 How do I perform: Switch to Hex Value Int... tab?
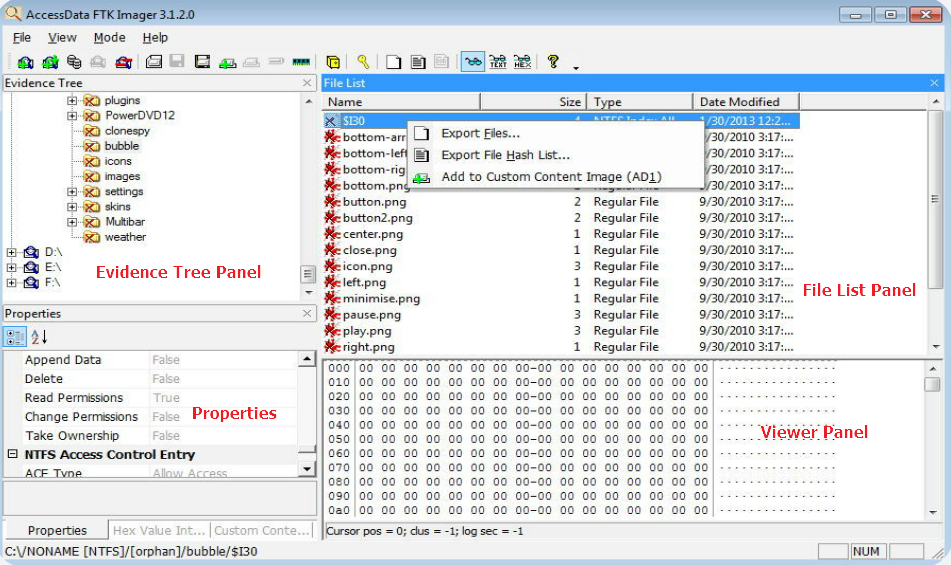point(159,530)
